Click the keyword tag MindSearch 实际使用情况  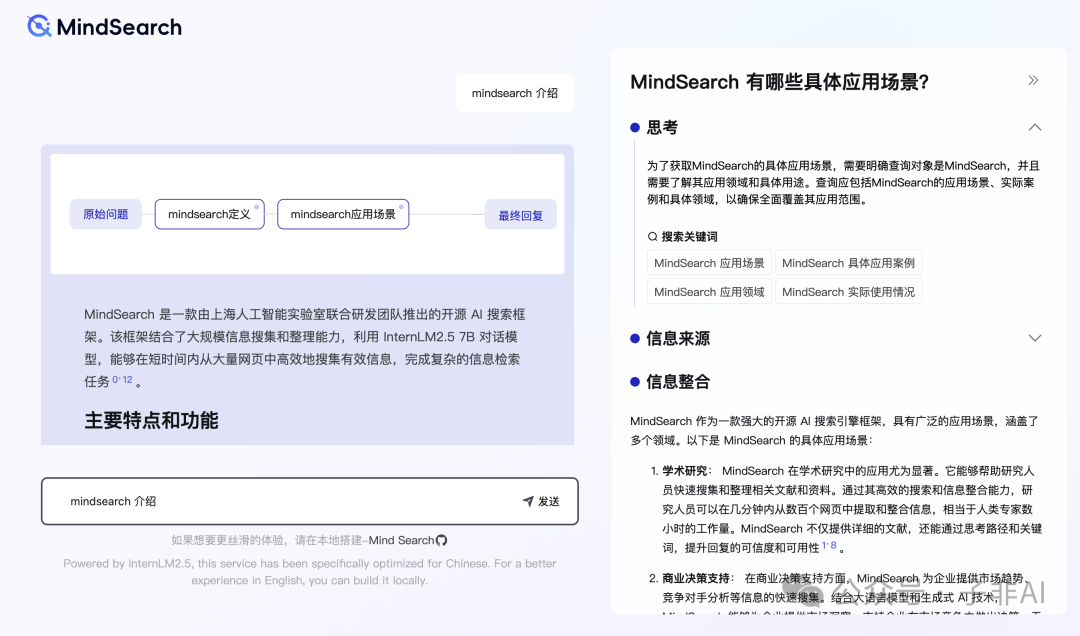click(x=849, y=292)
